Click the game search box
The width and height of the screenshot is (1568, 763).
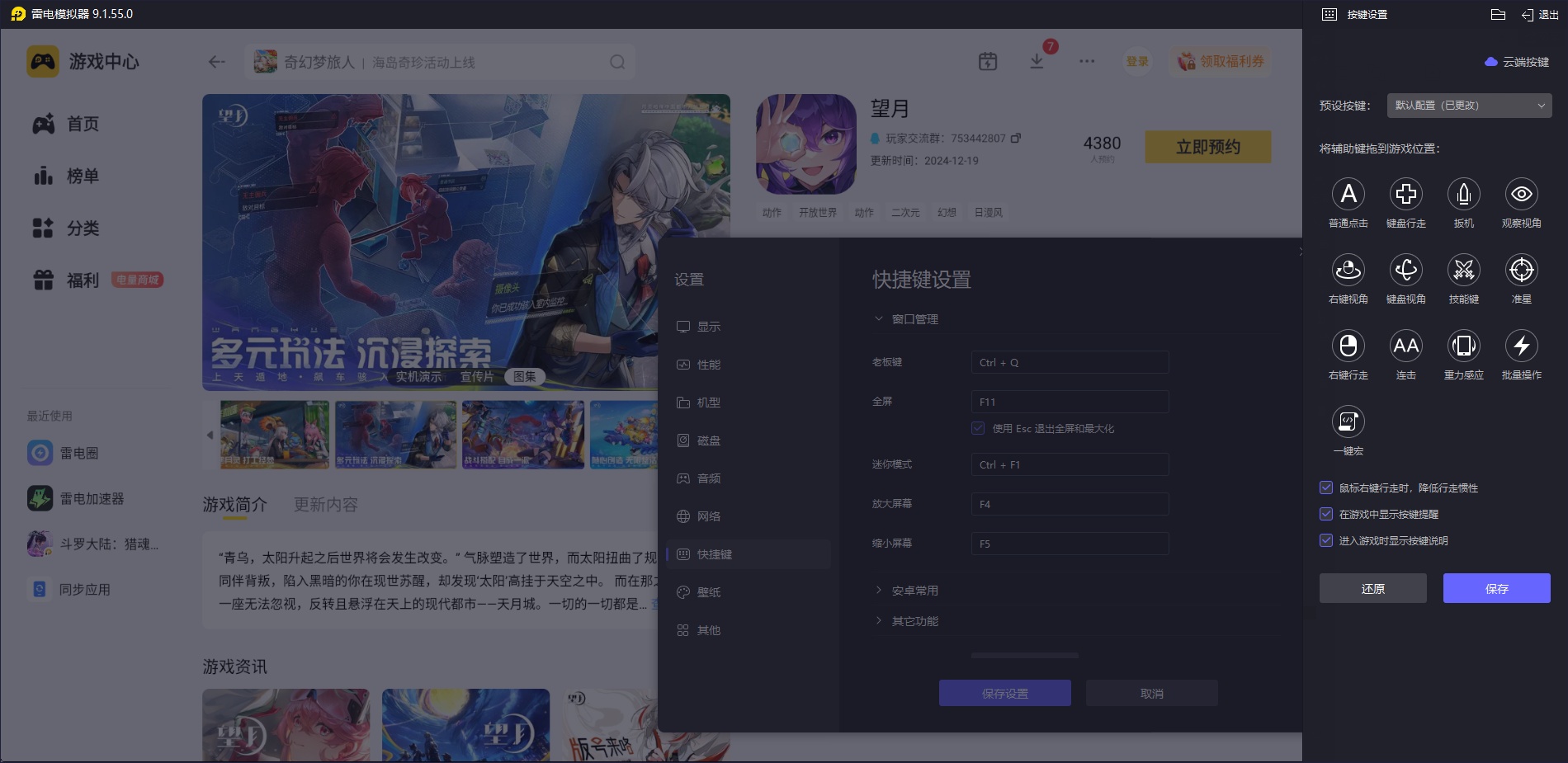tap(440, 62)
